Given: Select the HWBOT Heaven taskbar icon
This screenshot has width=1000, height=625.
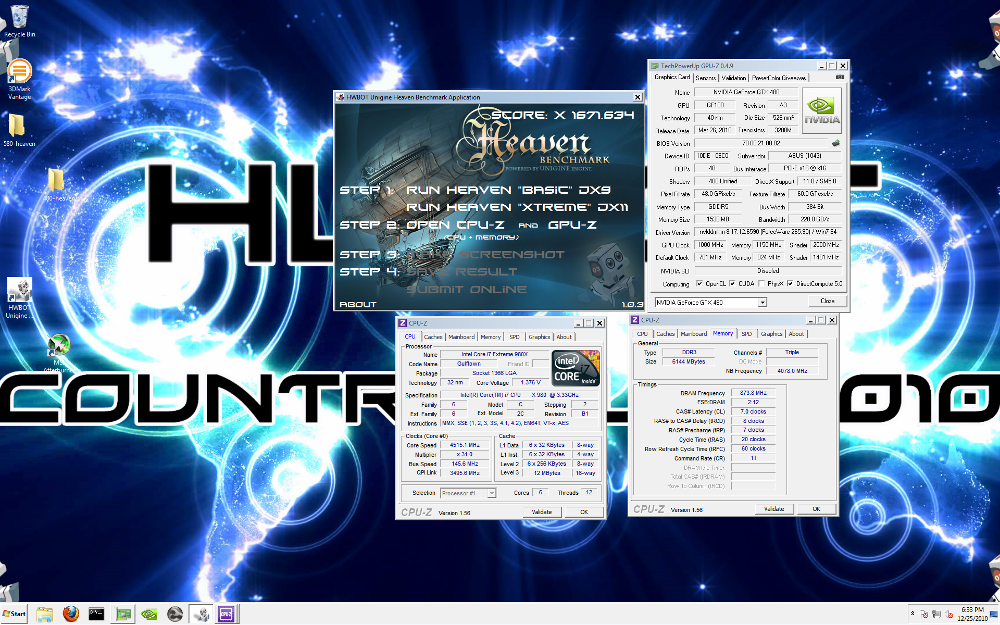Looking at the screenshot, I should [x=202, y=614].
